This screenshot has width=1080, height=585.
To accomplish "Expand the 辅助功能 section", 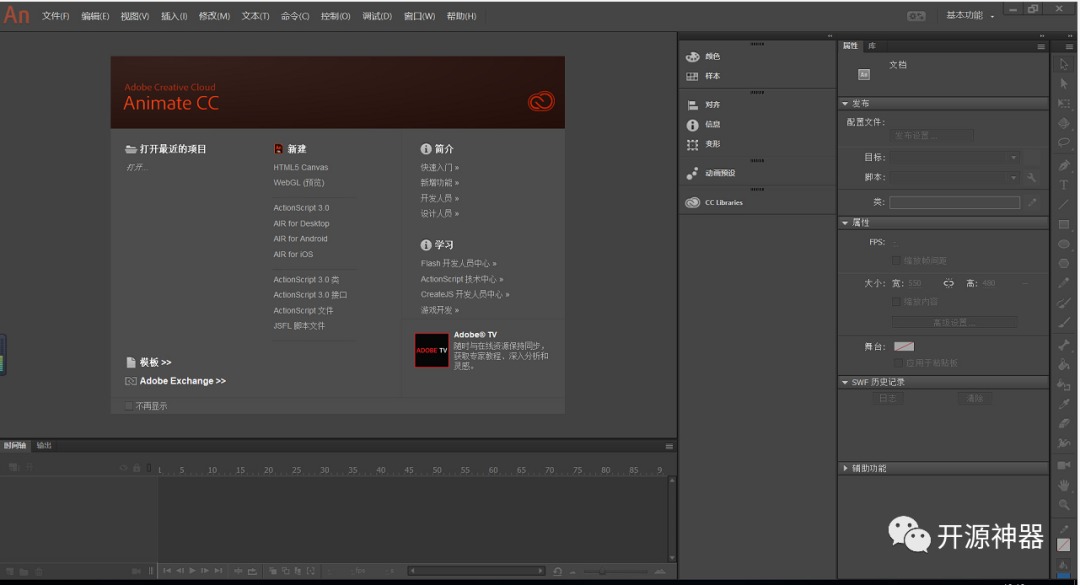I will pyautogui.click(x=845, y=468).
